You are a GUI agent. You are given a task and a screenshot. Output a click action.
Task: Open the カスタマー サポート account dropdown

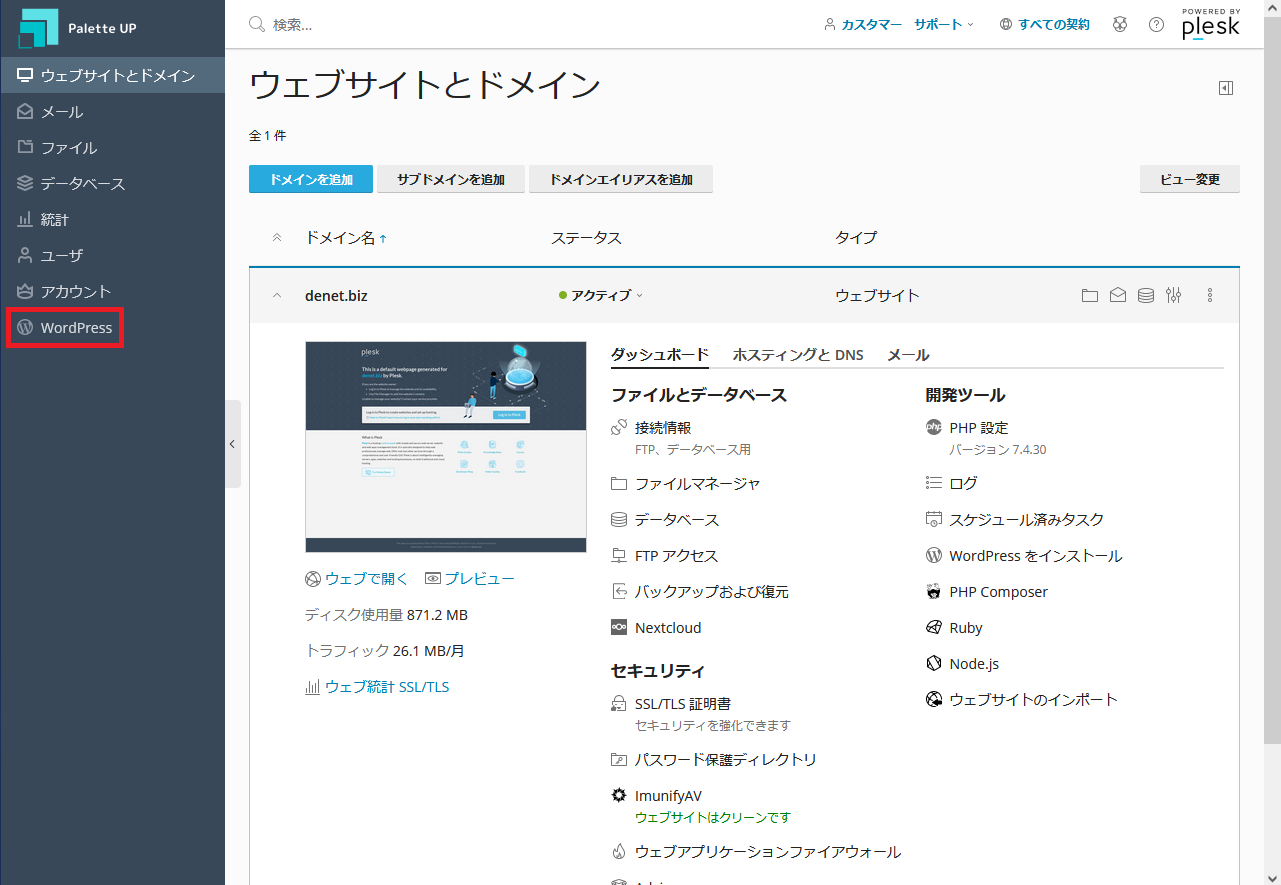tap(898, 25)
